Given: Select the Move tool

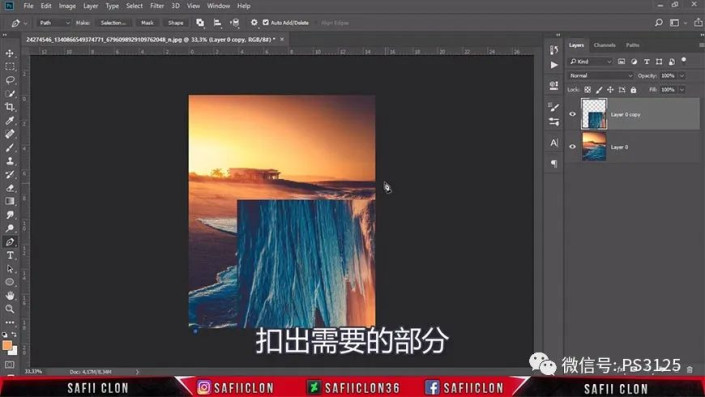Looking at the screenshot, I should (9, 53).
